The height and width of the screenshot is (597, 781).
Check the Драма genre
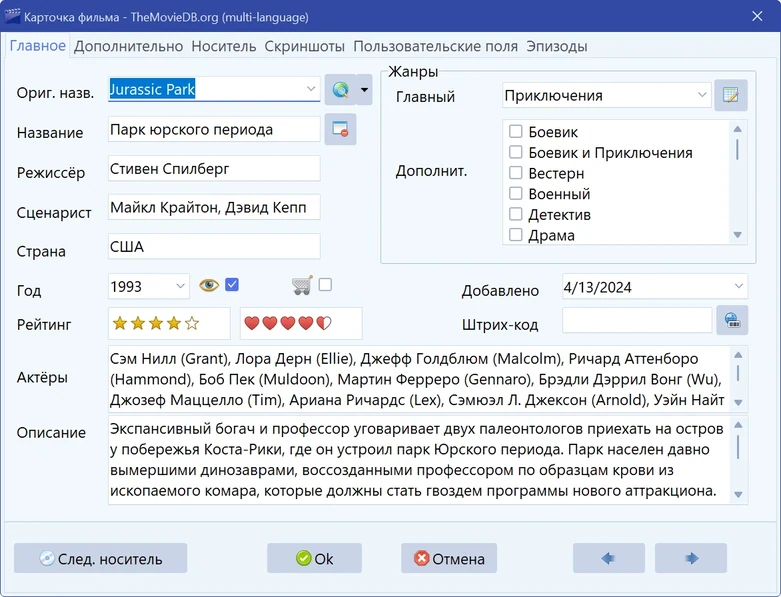(x=516, y=235)
